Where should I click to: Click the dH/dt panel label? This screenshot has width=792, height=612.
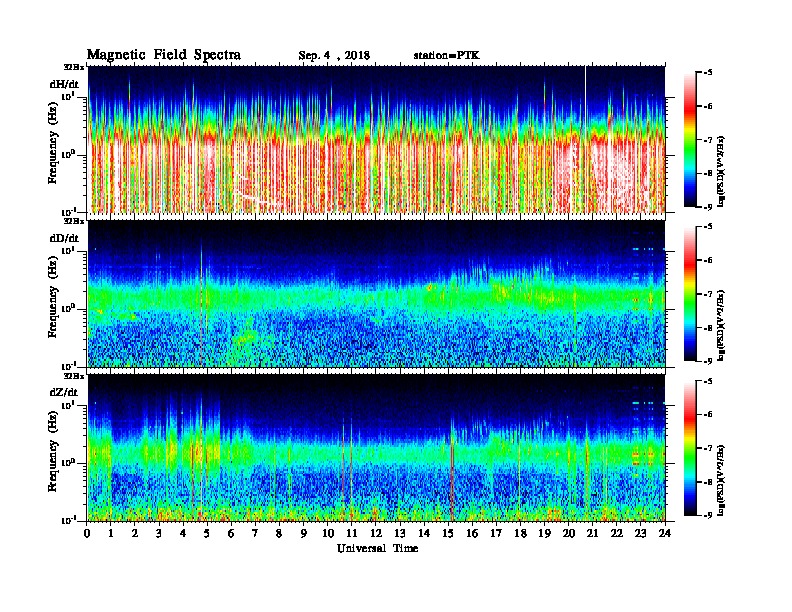point(64,84)
